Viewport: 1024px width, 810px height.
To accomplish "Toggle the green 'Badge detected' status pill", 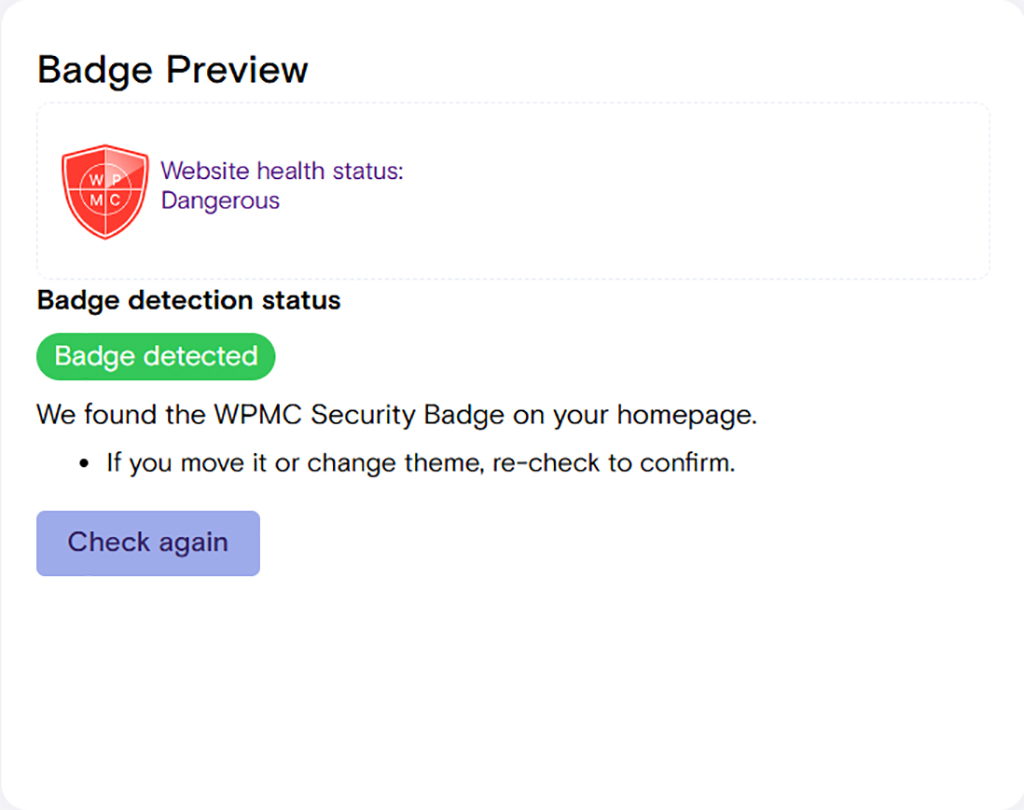I will (x=155, y=356).
